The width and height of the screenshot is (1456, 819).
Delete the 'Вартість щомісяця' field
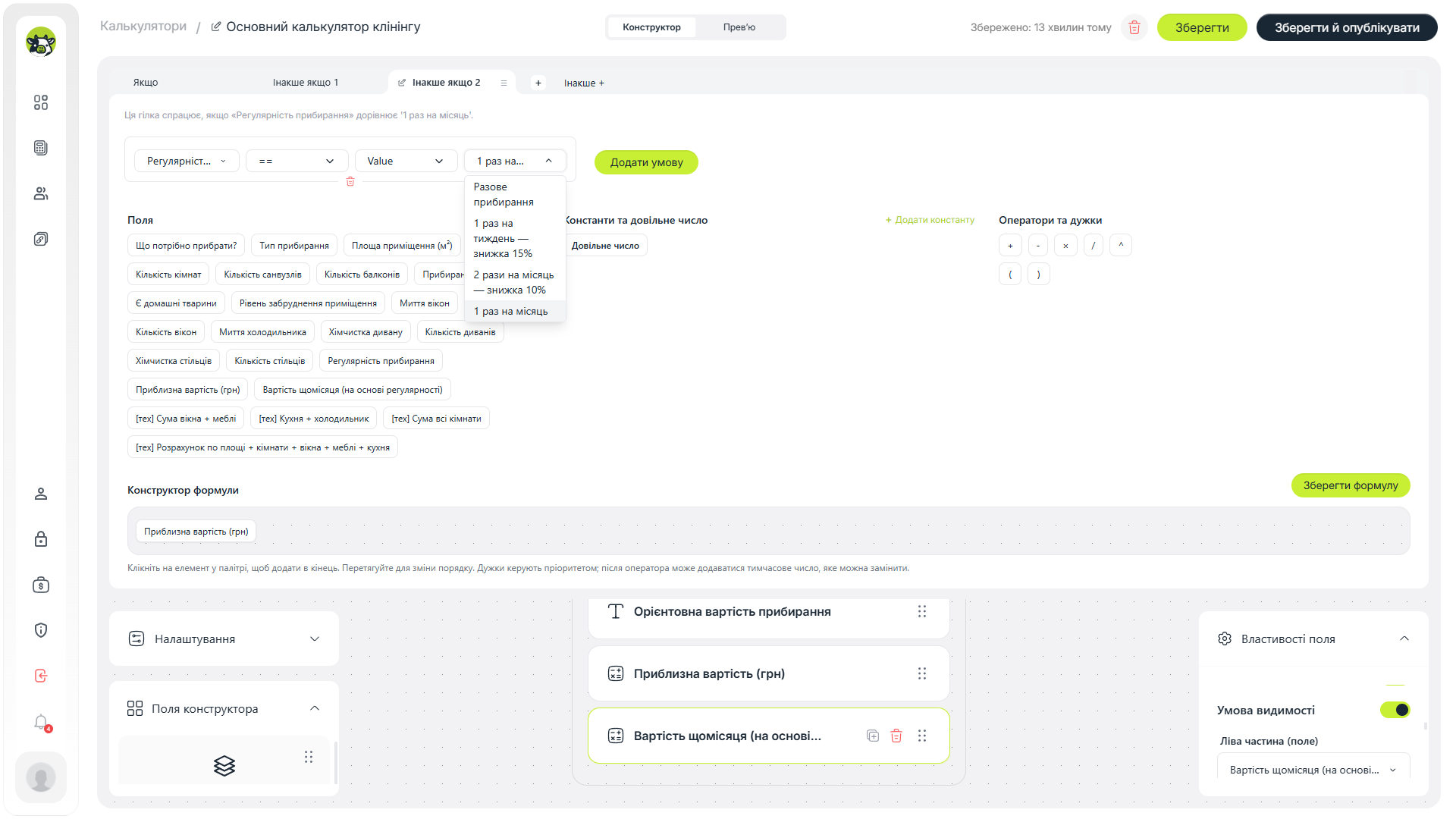pos(896,736)
